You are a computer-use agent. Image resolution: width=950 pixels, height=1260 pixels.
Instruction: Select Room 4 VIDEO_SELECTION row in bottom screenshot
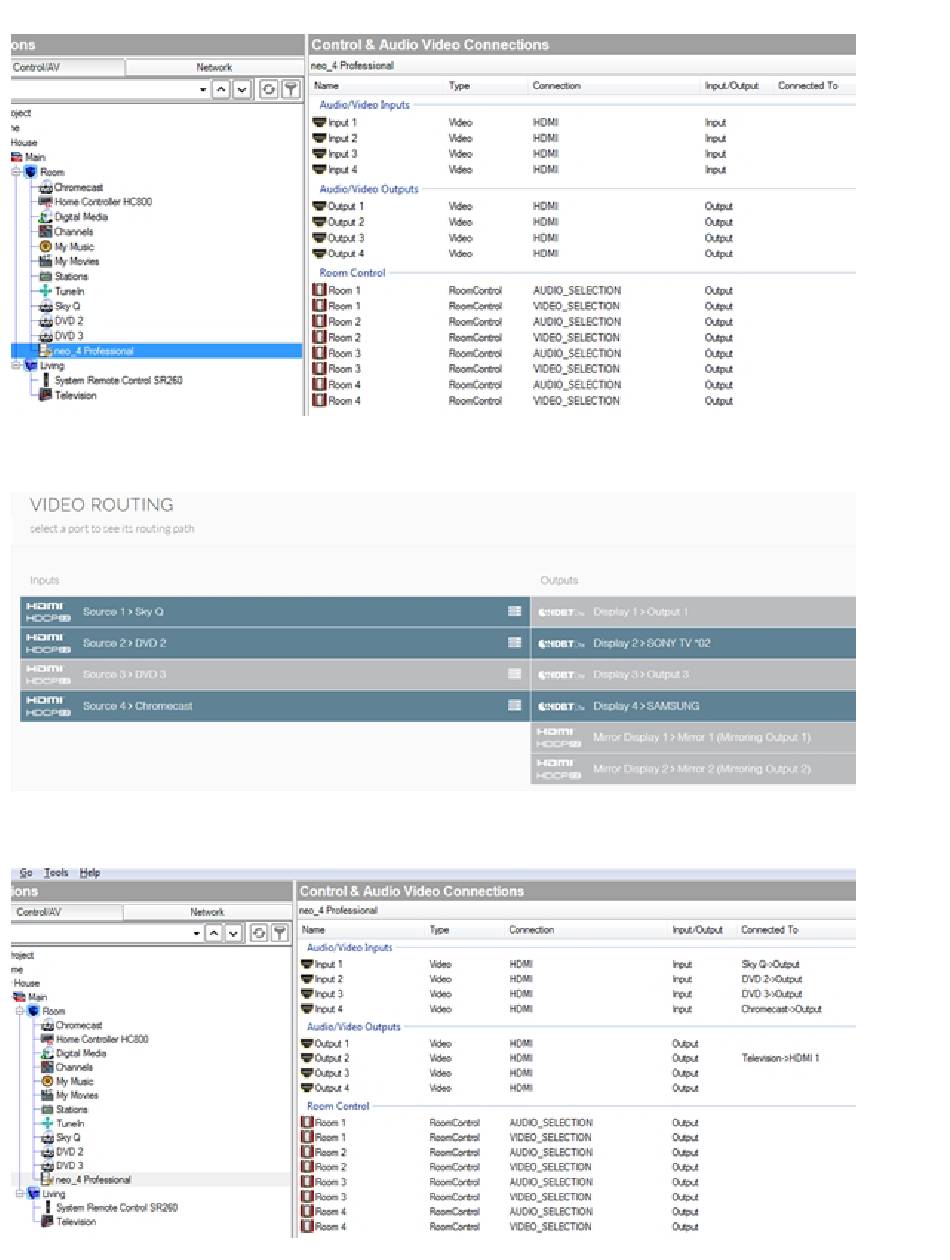[x=577, y=1227]
